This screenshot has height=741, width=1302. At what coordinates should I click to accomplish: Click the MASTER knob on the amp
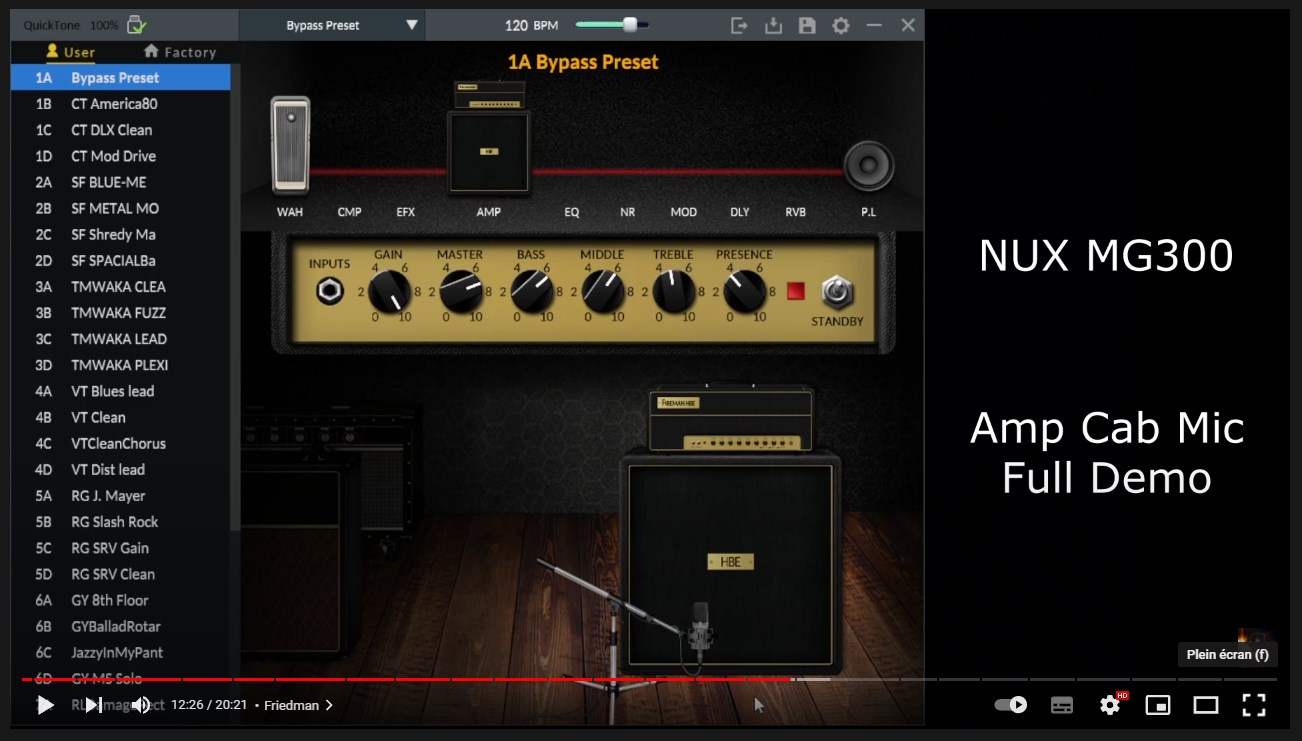[x=460, y=291]
